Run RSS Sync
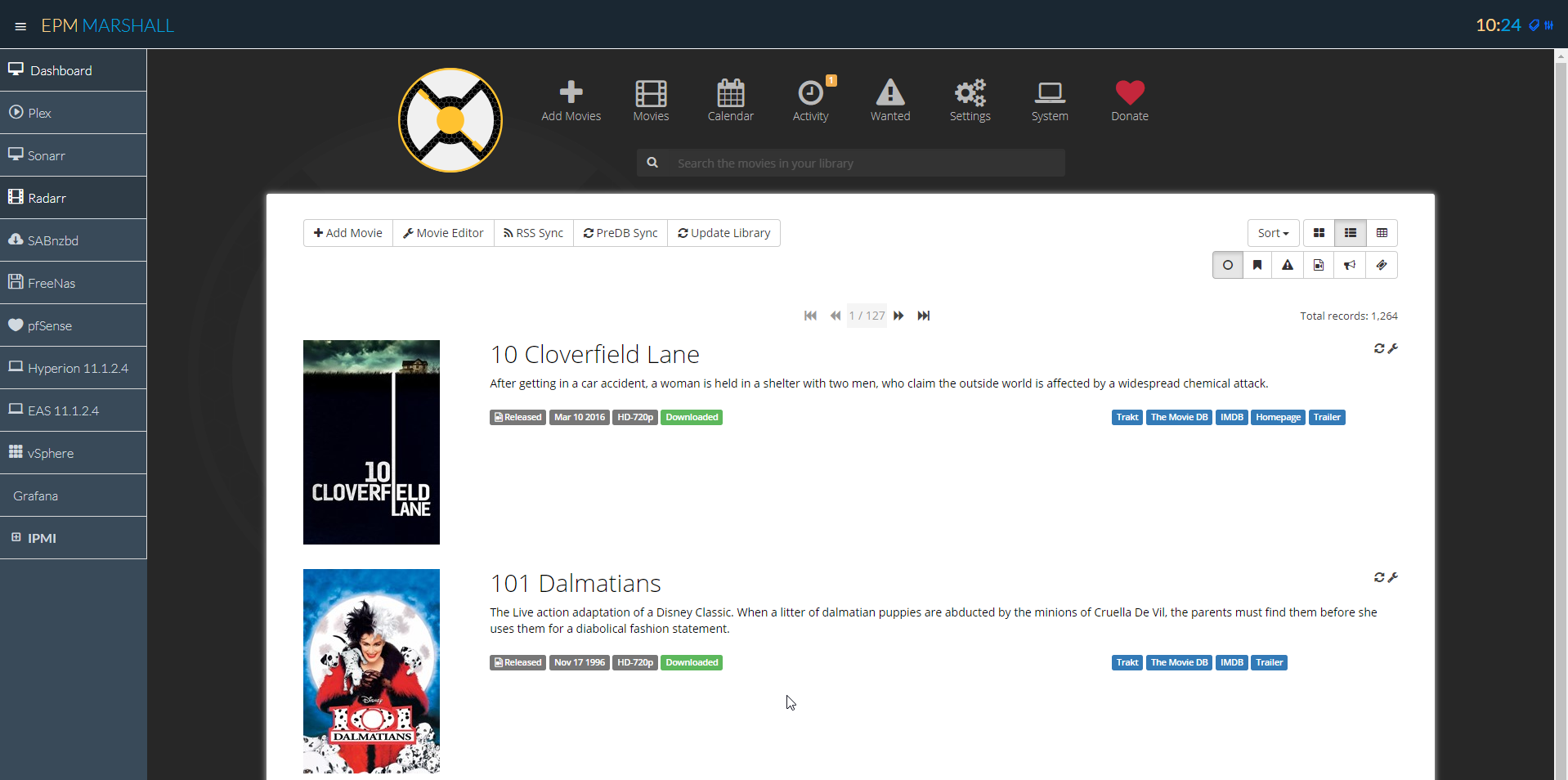Image resolution: width=1568 pixels, height=780 pixels. 534,233
